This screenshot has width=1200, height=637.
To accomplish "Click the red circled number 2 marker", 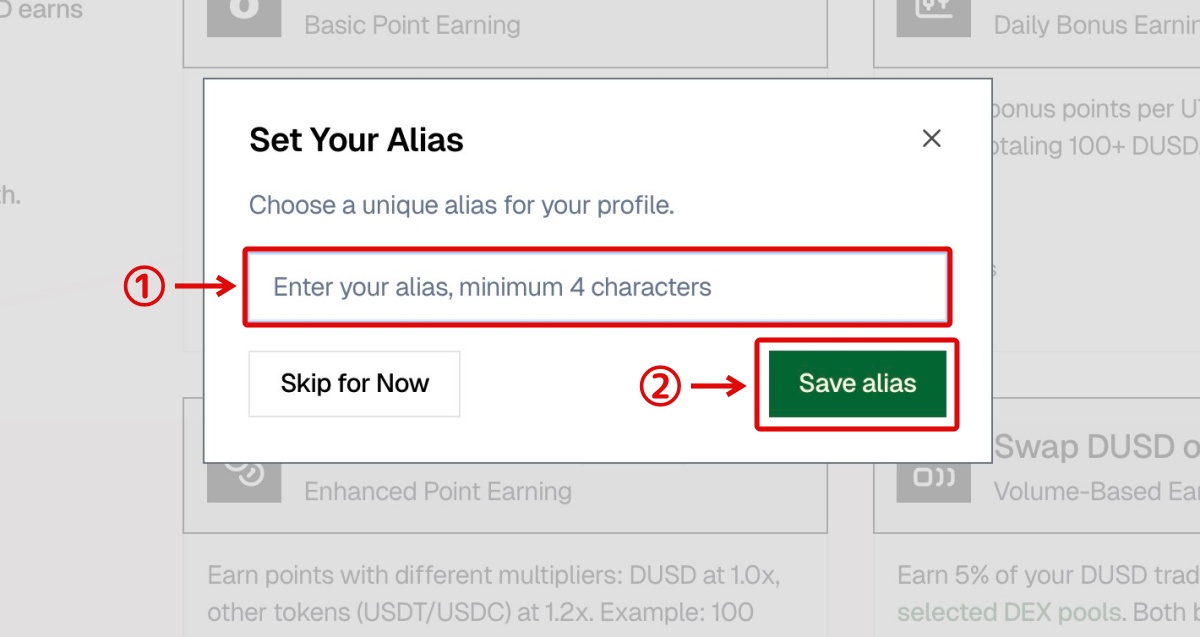I will point(661,386).
